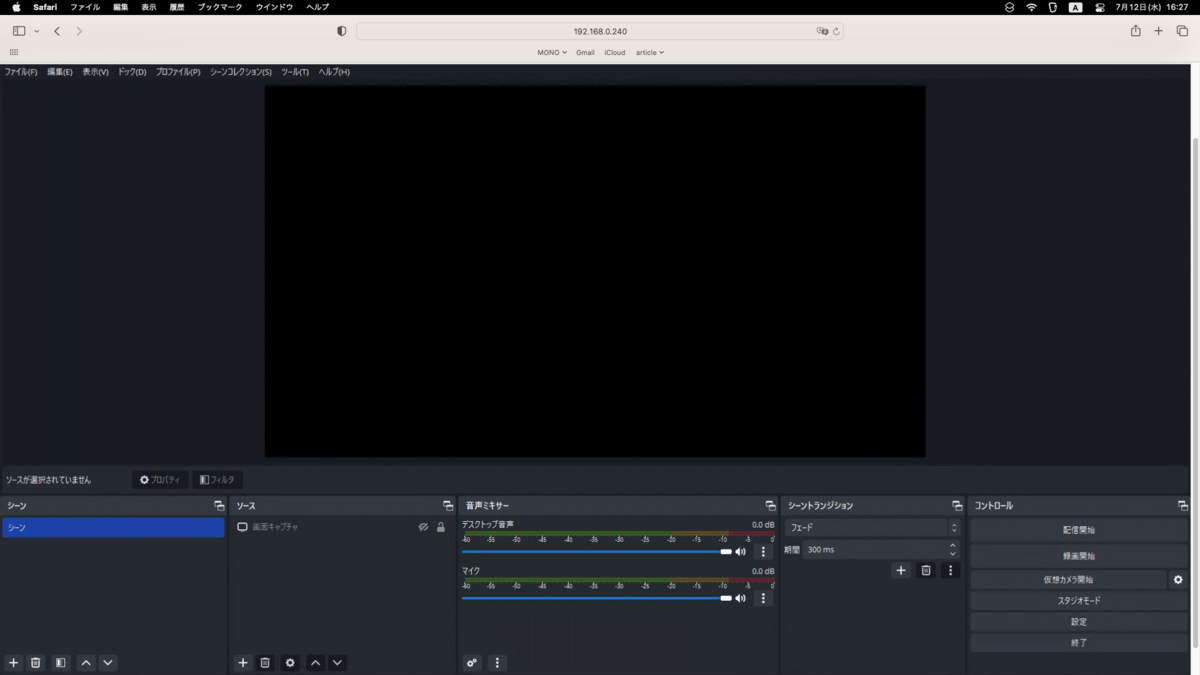Open article bookmarks folder dropdown
This screenshot has width=1200, height=675.
pyautogui.click(x=650, y=52)
